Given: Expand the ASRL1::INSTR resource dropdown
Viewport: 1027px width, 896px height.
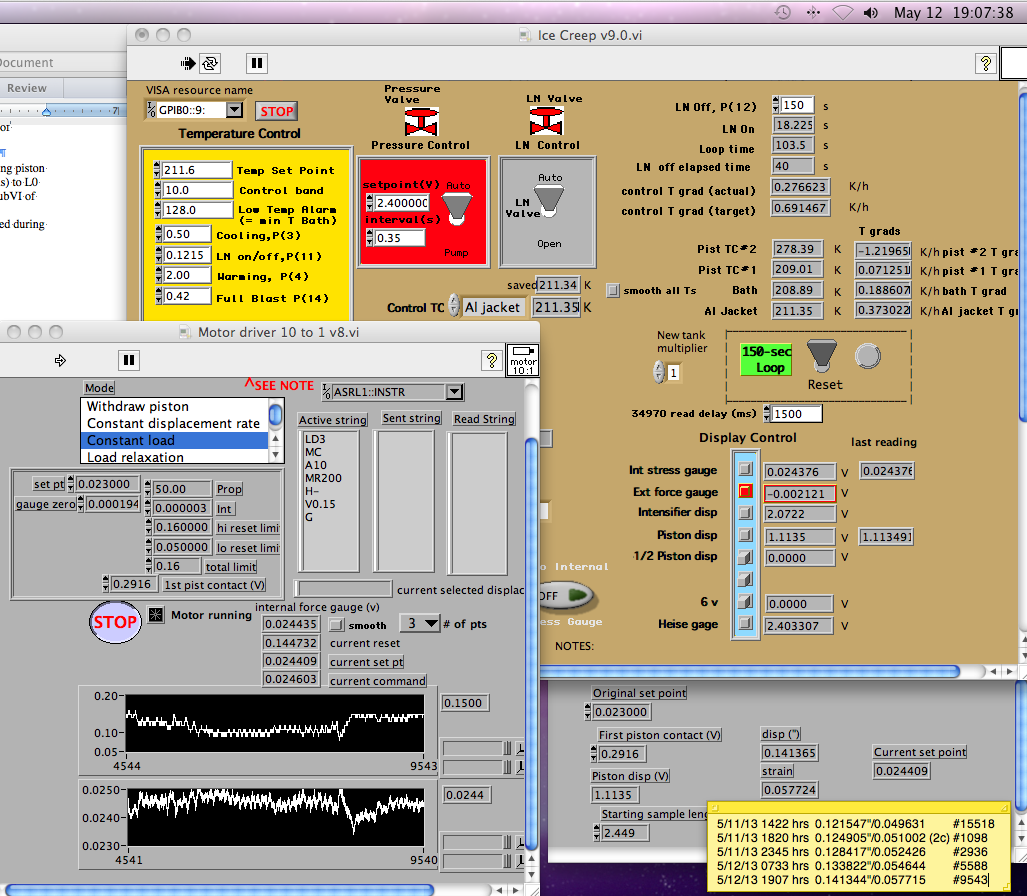Looking at the screenshot, I should pyautogui.click(x=454, y=391).
